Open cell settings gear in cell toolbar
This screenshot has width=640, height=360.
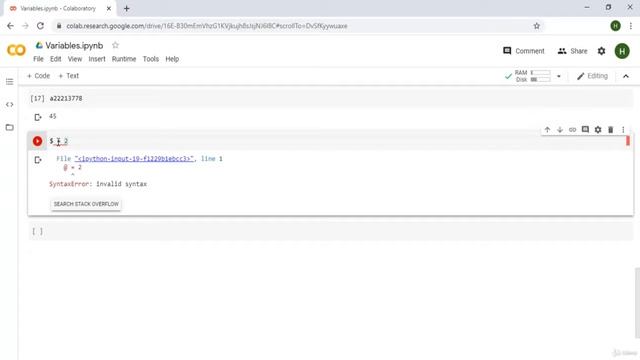click(x=598, y=130)
